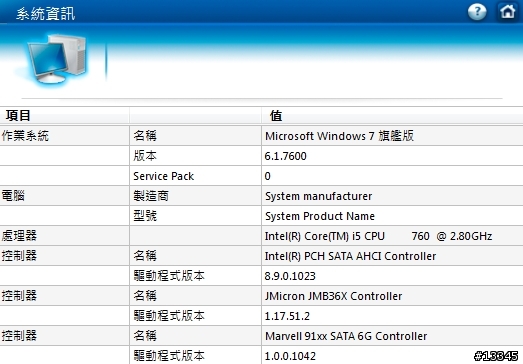
Task: Select the 值 column header
Action: [276, 116]
